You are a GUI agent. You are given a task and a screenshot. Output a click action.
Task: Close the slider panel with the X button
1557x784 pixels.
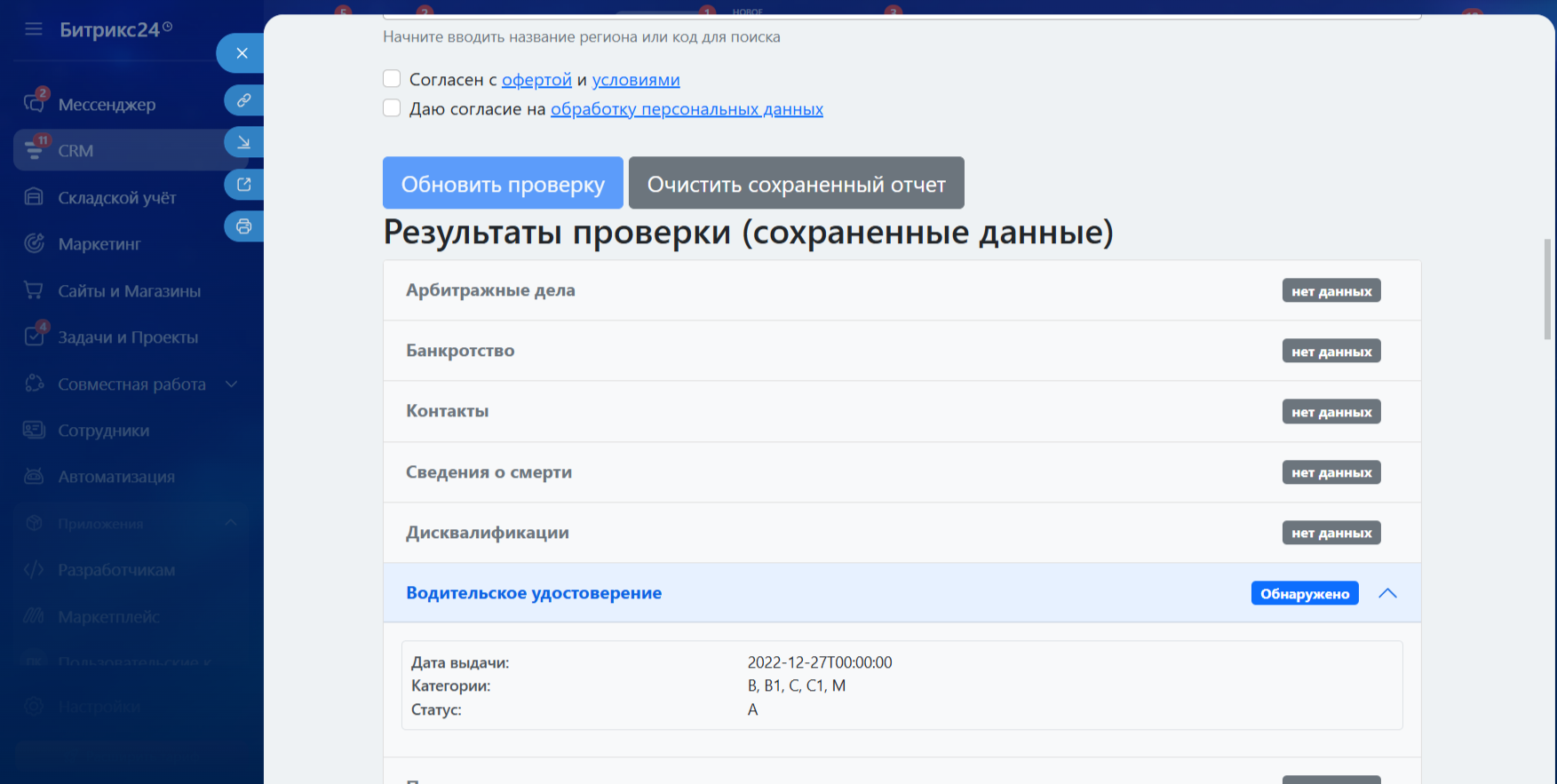tap(242, 53)
